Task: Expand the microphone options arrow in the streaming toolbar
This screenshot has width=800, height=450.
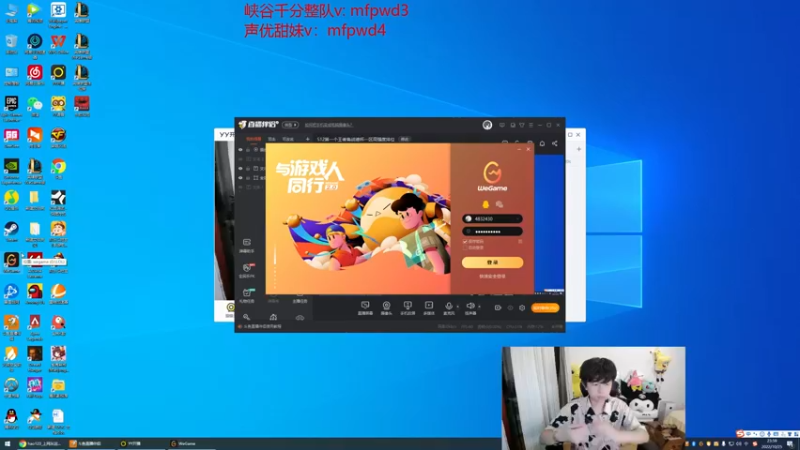Action: point(457,307)
